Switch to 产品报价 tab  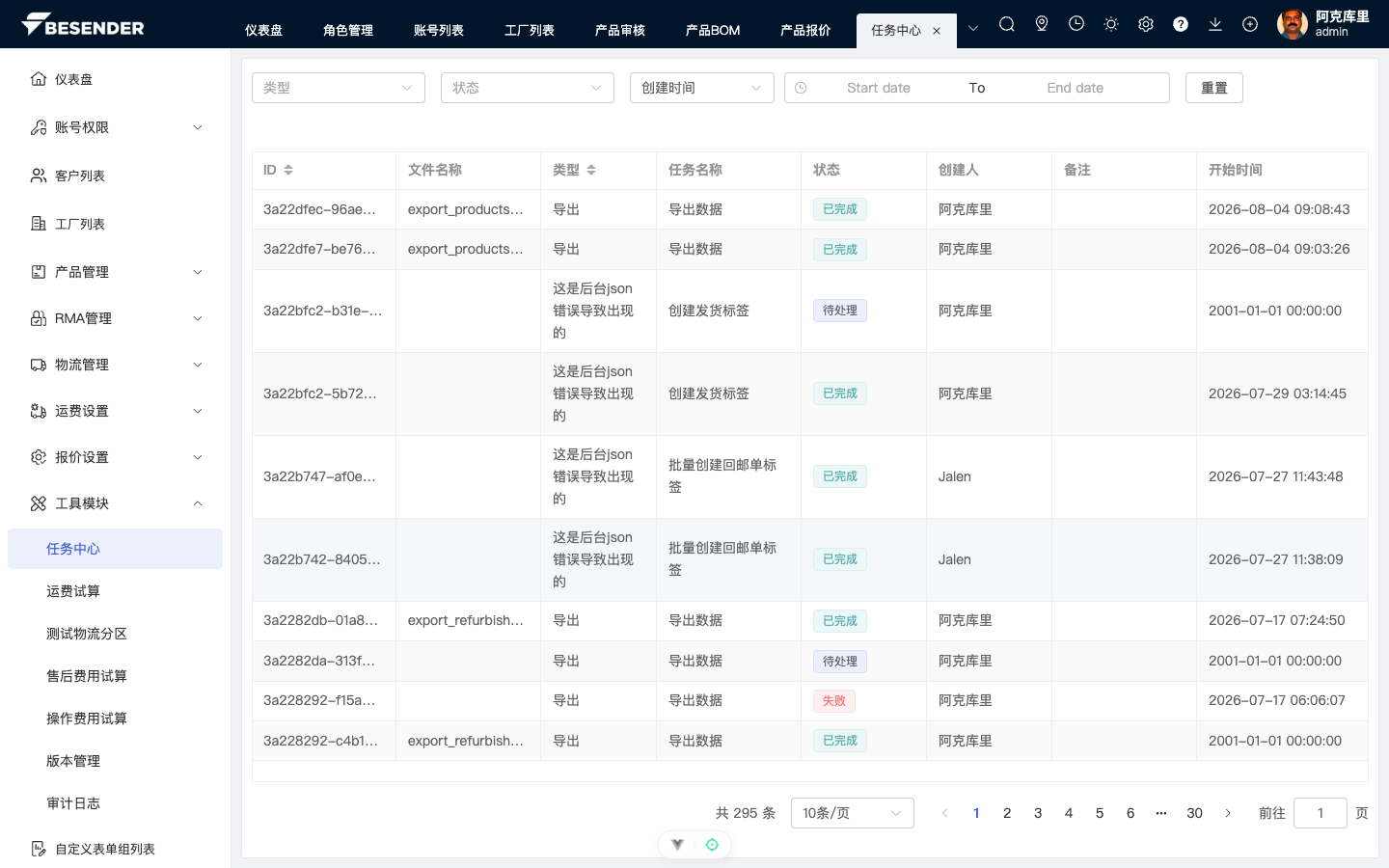click(805, 31)
